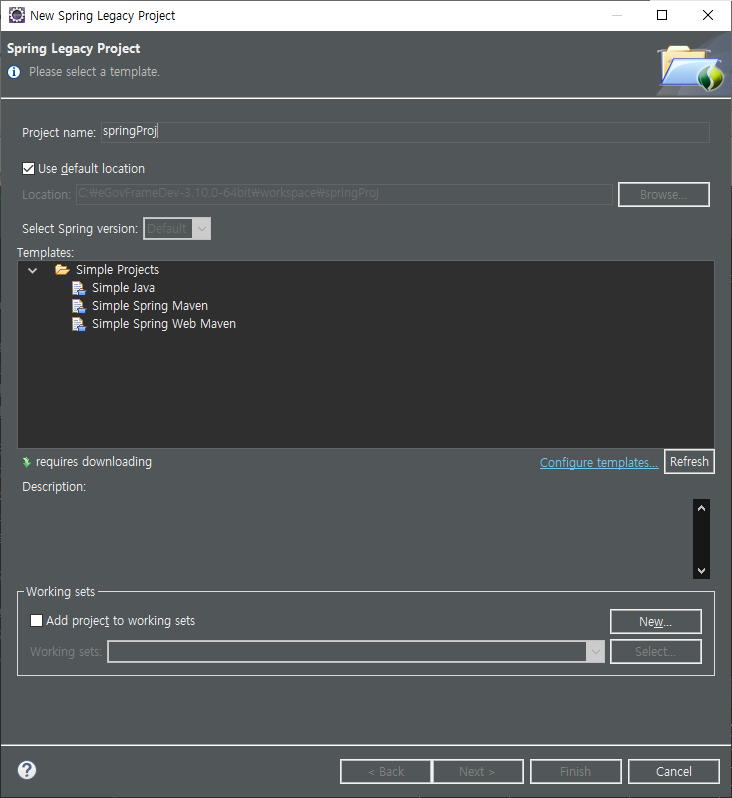Click the Project name input field
732x798 pixels.
tap(405, 132)
